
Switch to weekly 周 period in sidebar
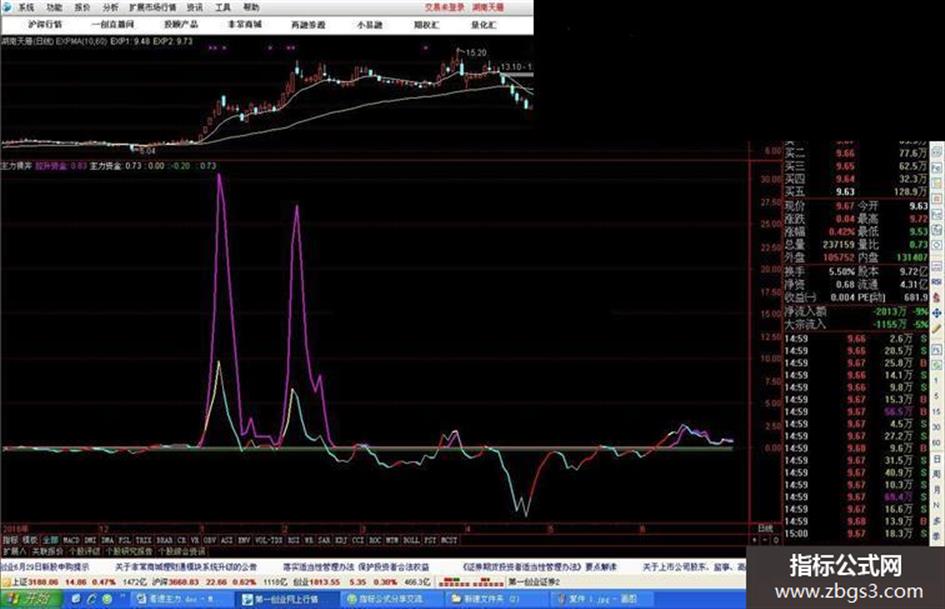click(937, 474)
